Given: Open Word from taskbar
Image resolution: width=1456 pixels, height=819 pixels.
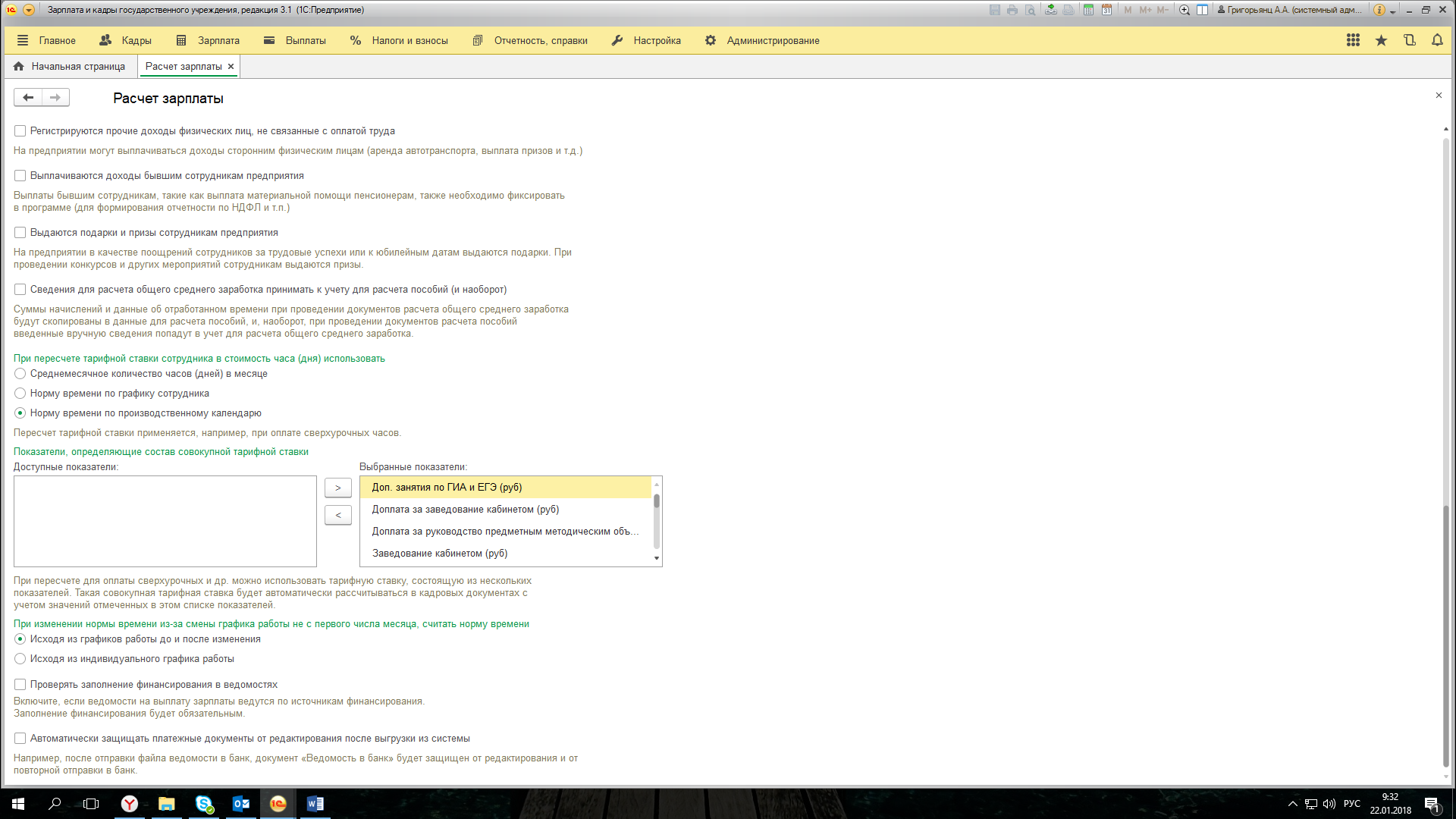Looking at the screenshot, I should coord(315,804).
